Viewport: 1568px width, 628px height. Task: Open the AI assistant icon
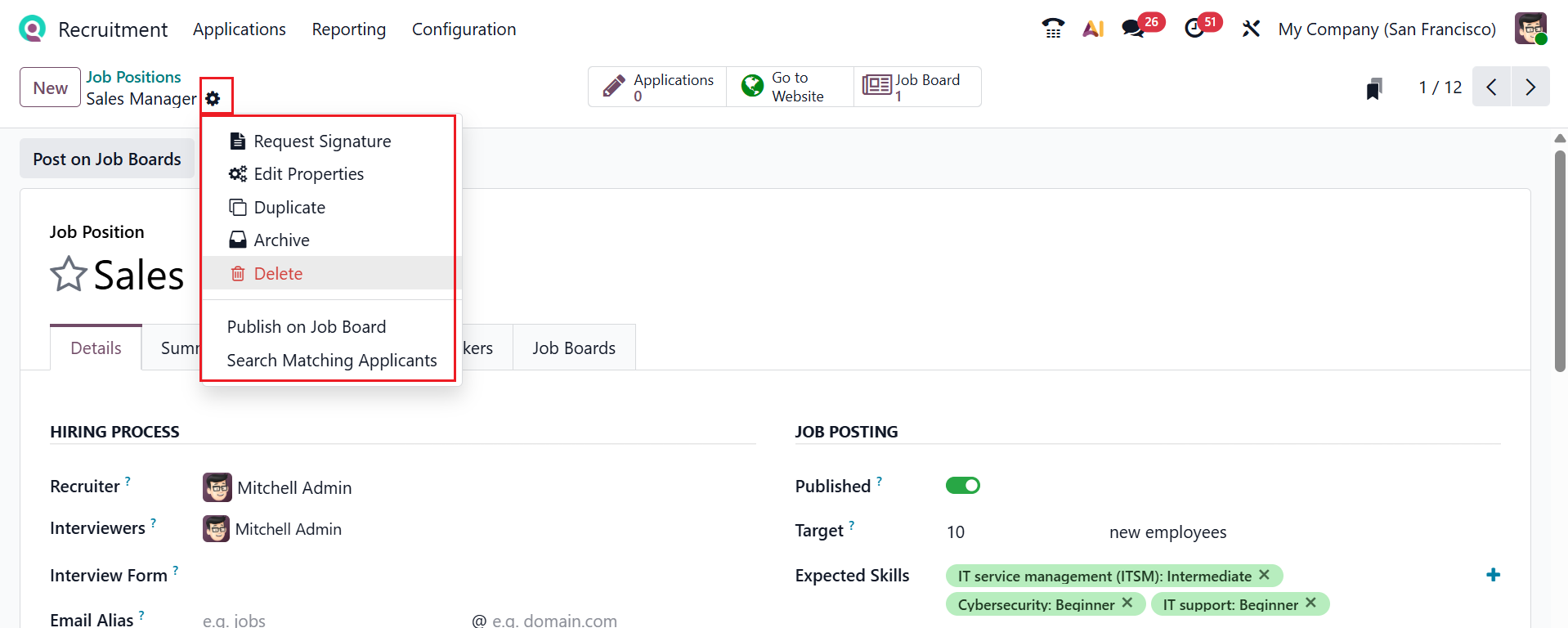pos(1093,29)
